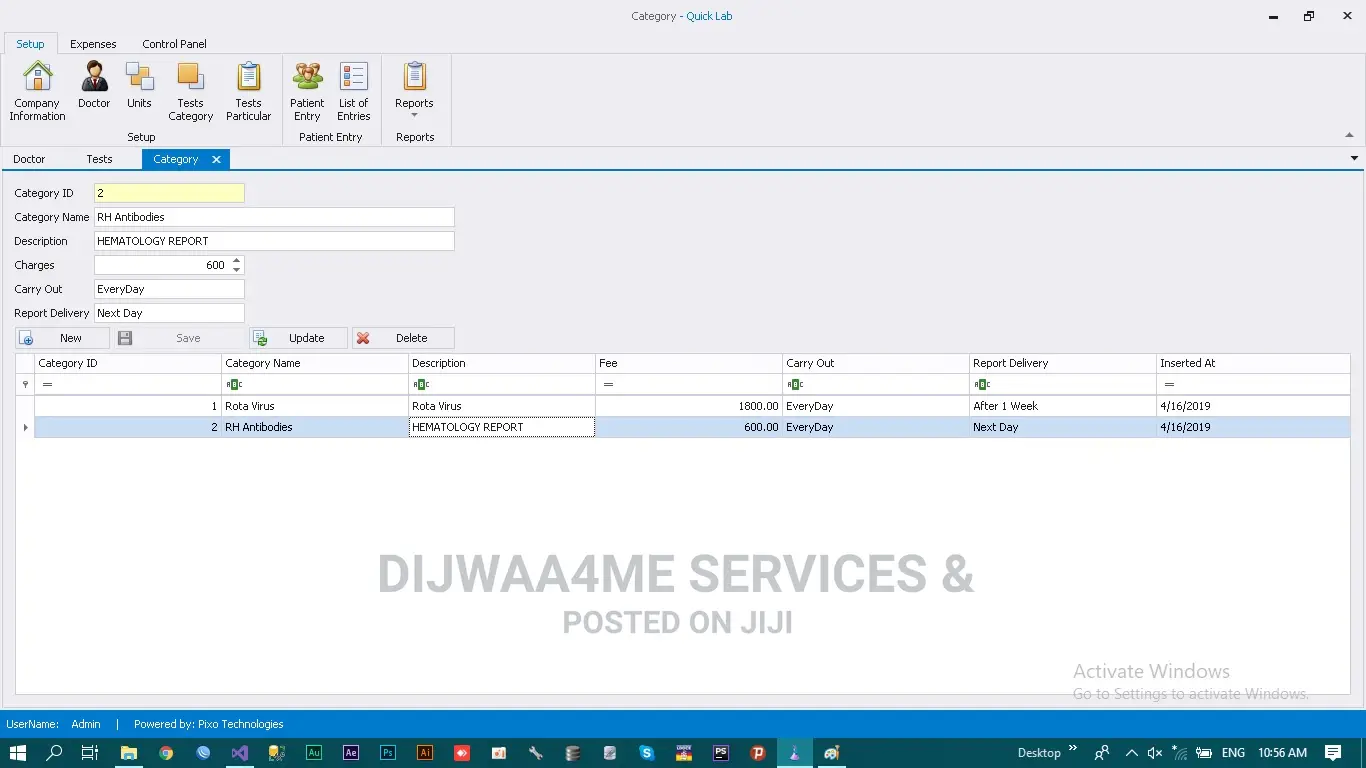1366x768 pixels.
Task: Open the document tabs list dropdown arrow
Action: pyautogui.click(x=1354, y=158)
